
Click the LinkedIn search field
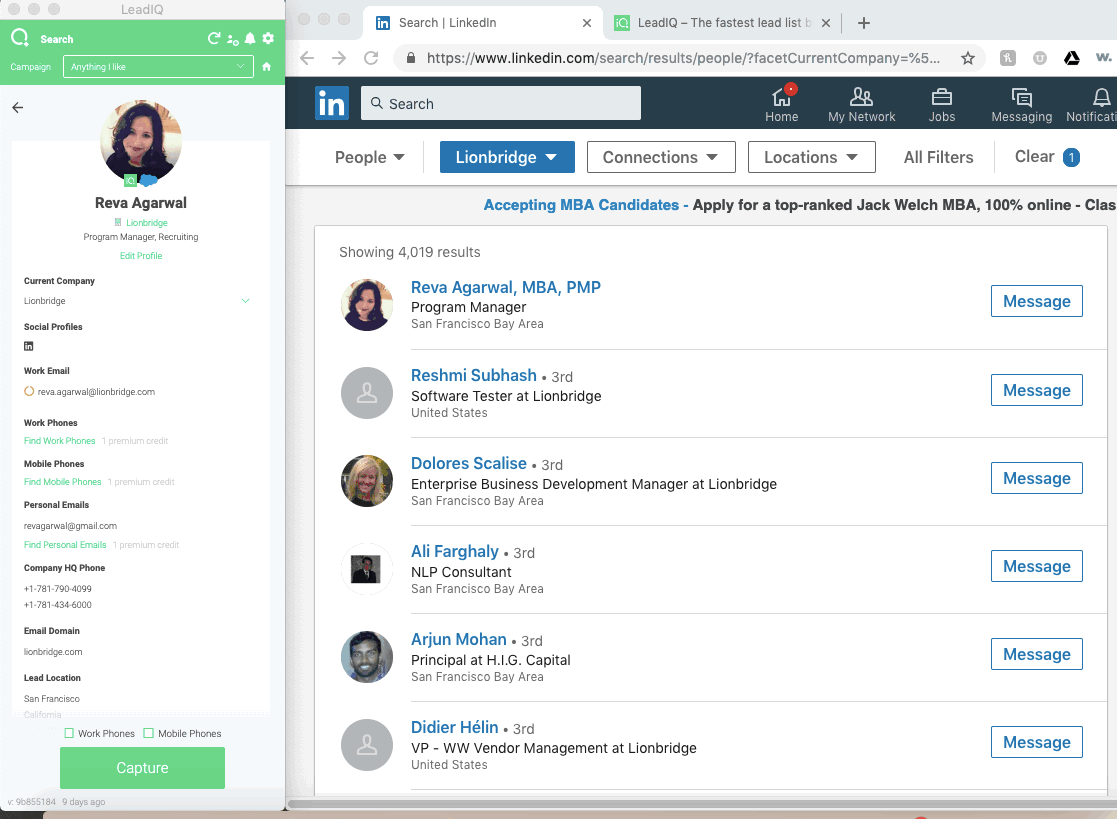point(500,104)
